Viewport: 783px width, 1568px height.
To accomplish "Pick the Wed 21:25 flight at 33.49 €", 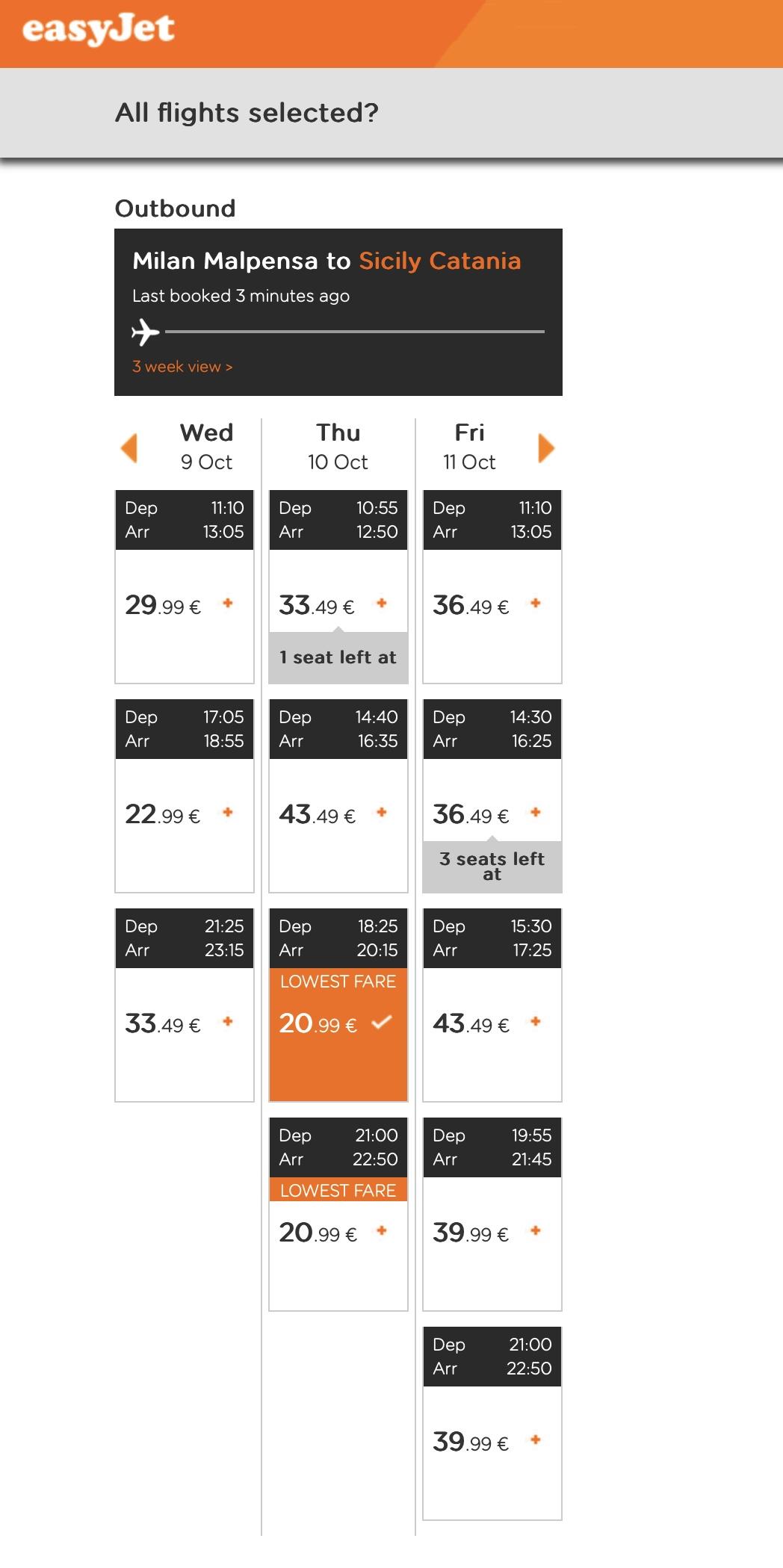I will 185,1005.
